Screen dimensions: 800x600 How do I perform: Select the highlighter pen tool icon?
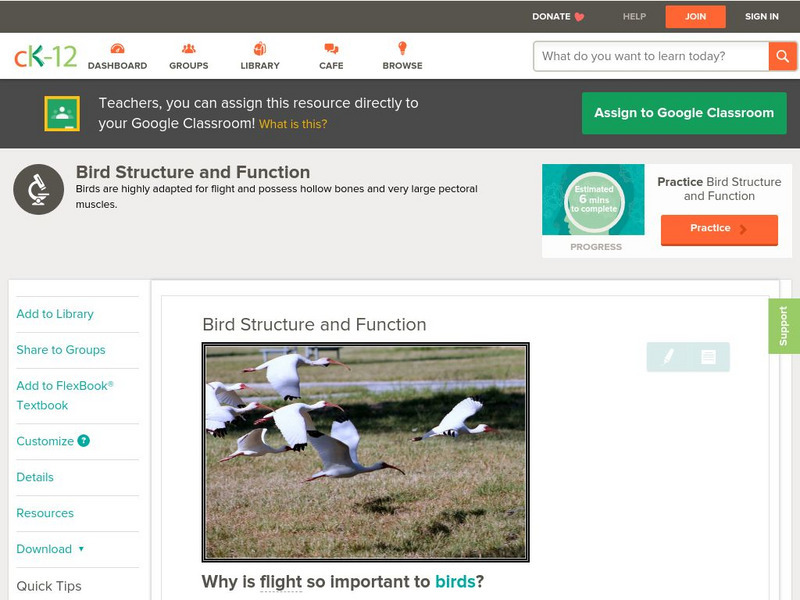668,356
